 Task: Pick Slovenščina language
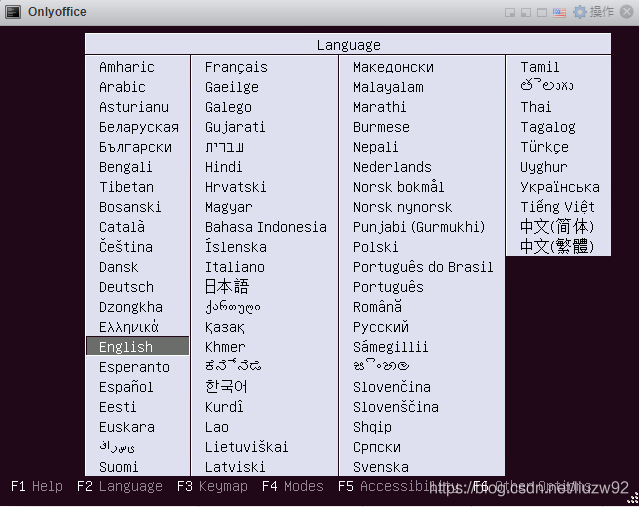coord(396,407)
